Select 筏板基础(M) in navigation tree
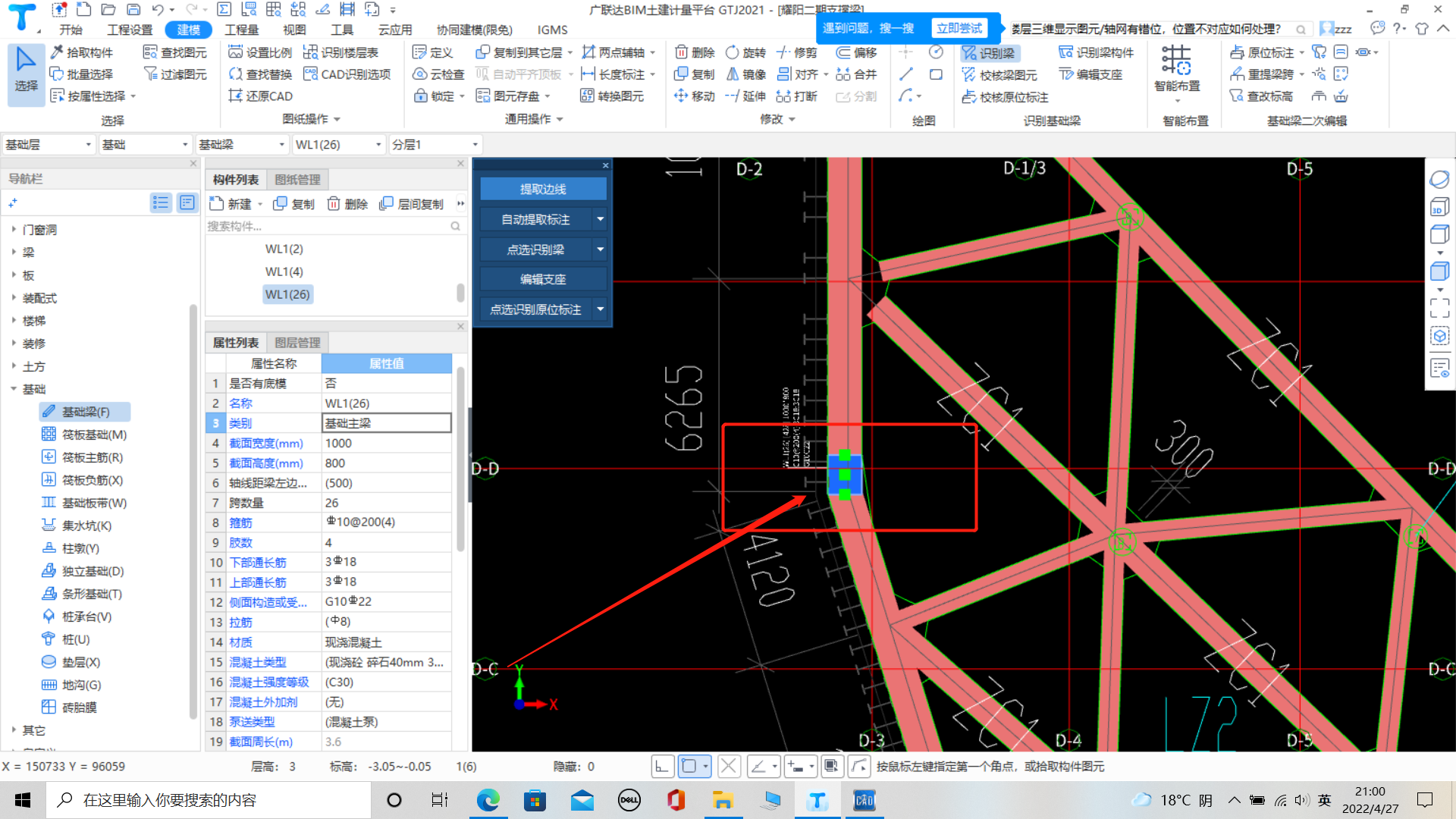This screenshot has width=1456, height=819. click(x=94, y=435)
